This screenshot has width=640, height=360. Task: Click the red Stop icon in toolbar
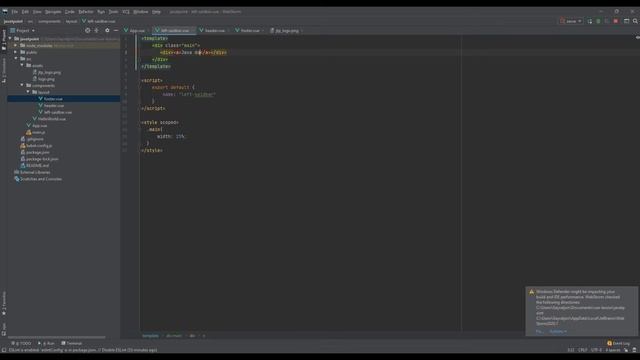616,21
